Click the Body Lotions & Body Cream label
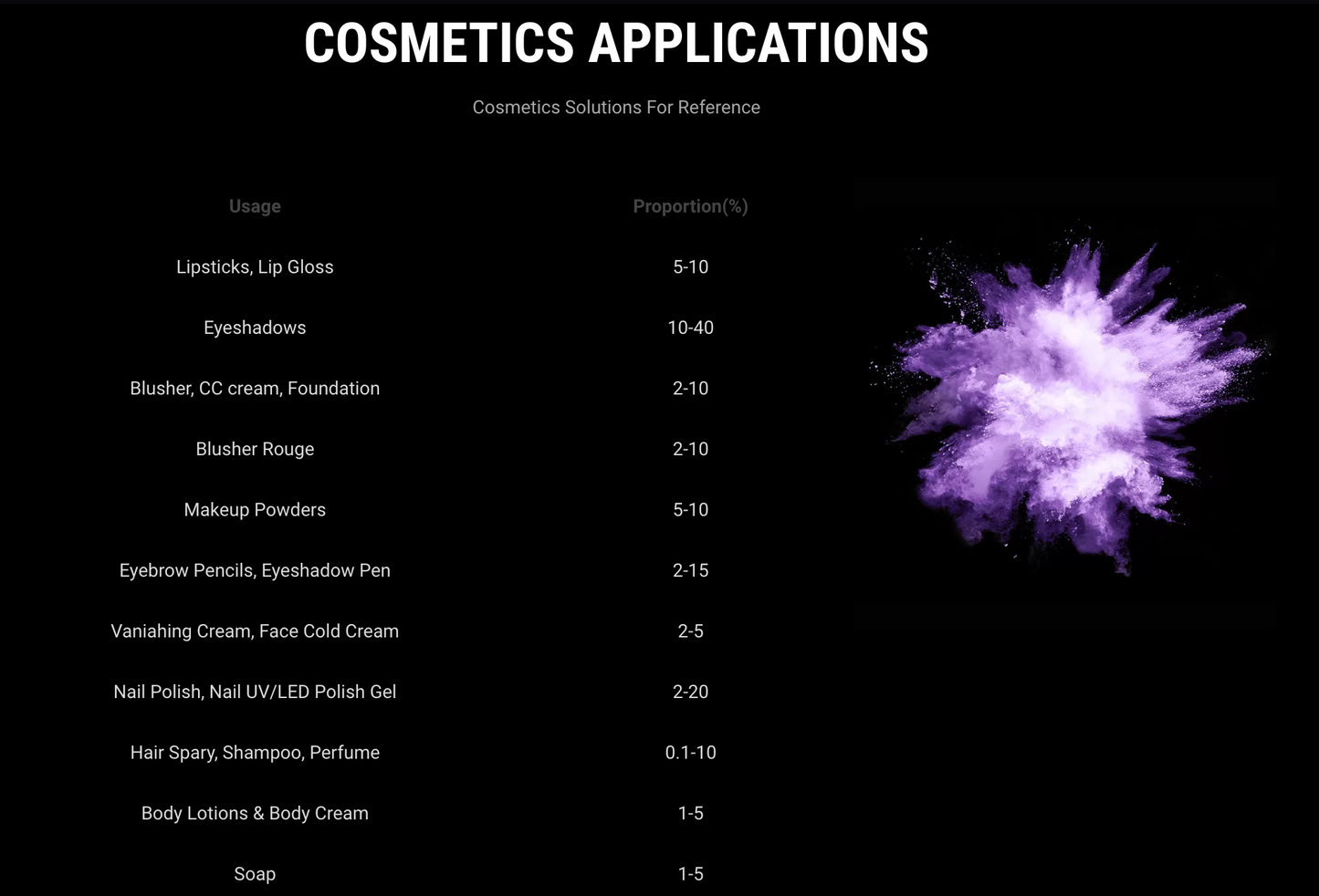The height and width of the screenshot is (896, 1319). point(255,813)
